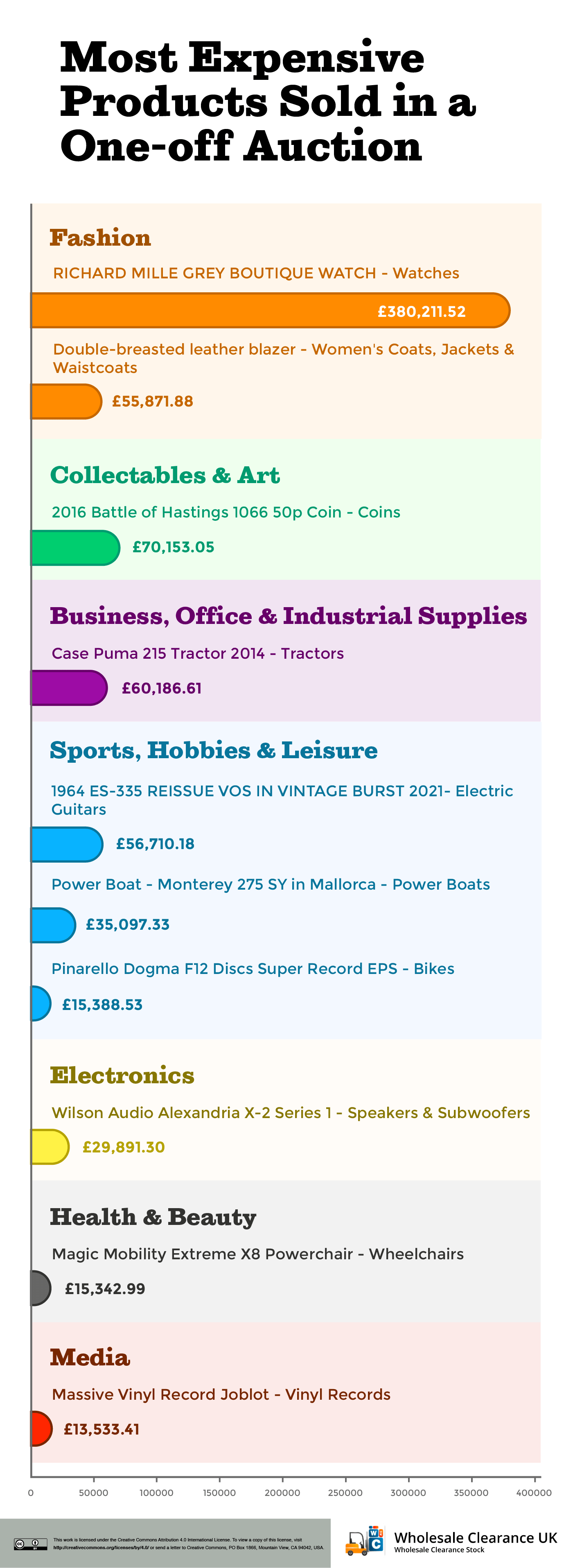Screen dimensions: 573x1568
Task: Select the orange £380,211.52 Richard Mille bar
Action: pyautogui.click(x=271, y=310)
